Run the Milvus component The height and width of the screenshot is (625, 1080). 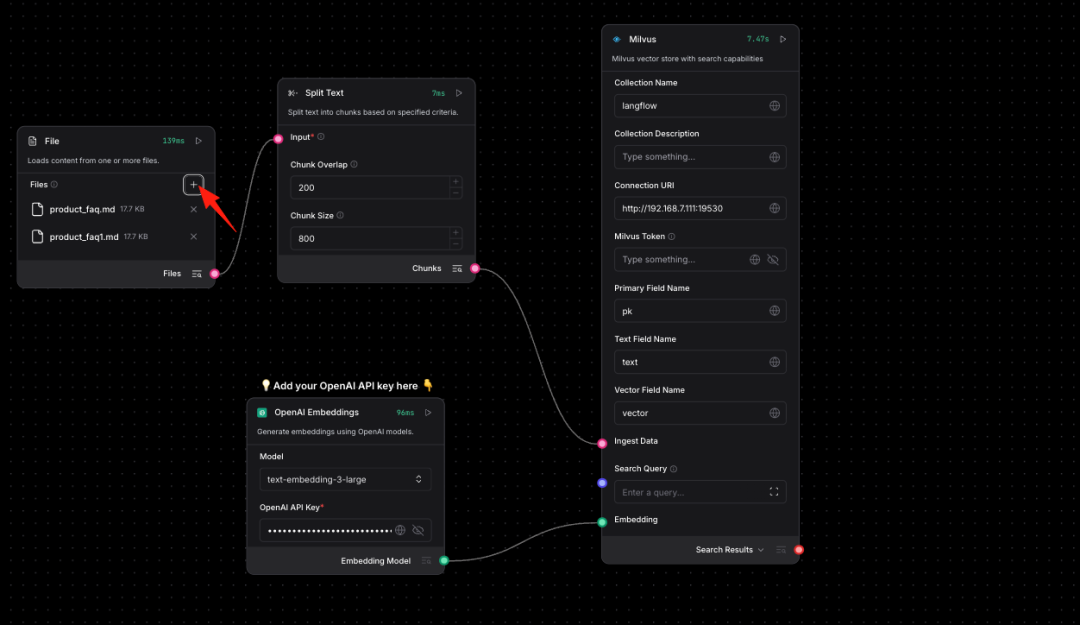point(783,39)
